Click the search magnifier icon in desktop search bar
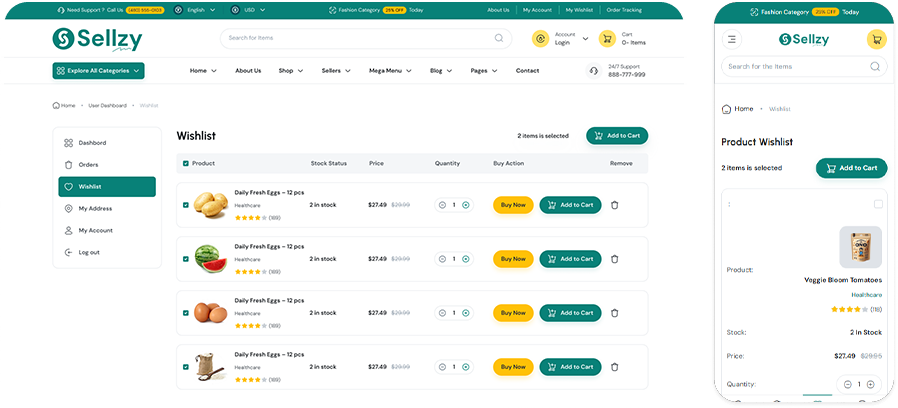Image resolution: width=898 pixels, height=408 pixels. pyautogui.click(x=499, y=38)
